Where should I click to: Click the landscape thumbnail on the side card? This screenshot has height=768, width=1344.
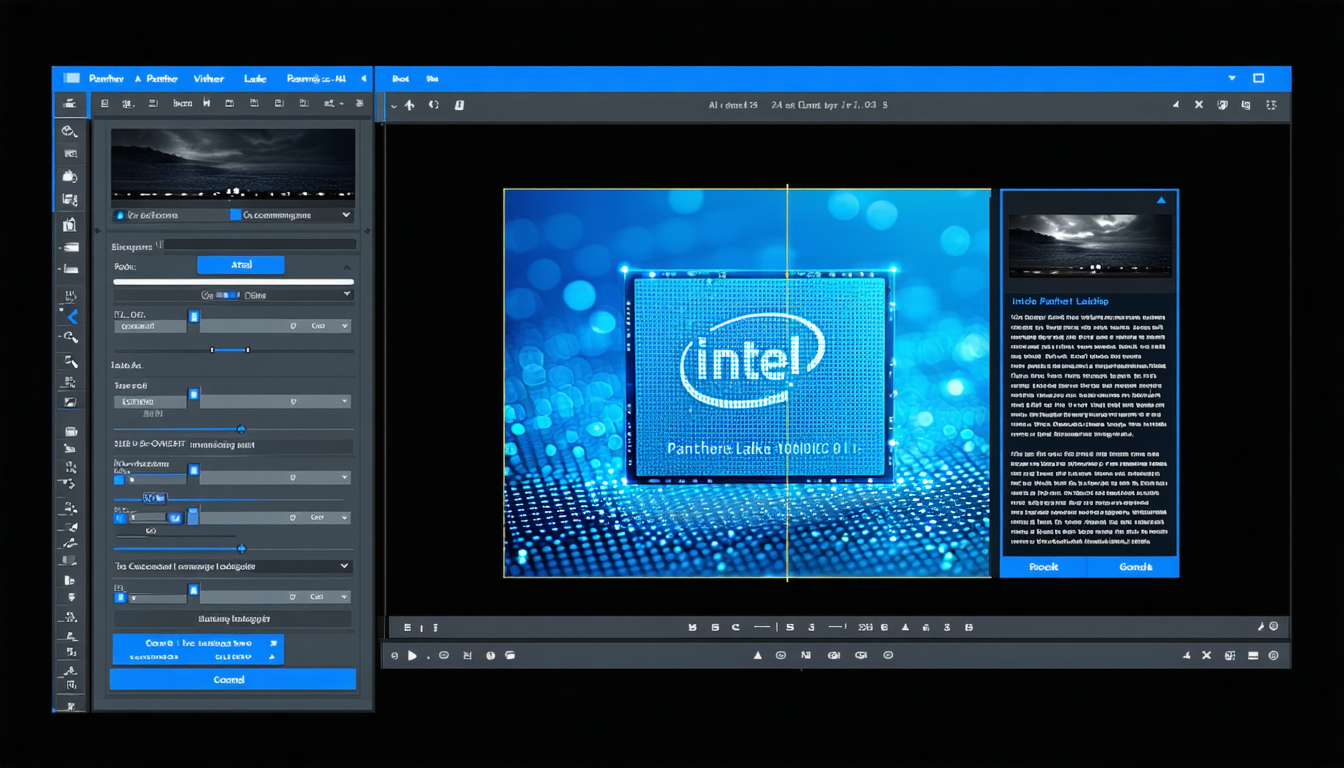tap(1089, 246)
